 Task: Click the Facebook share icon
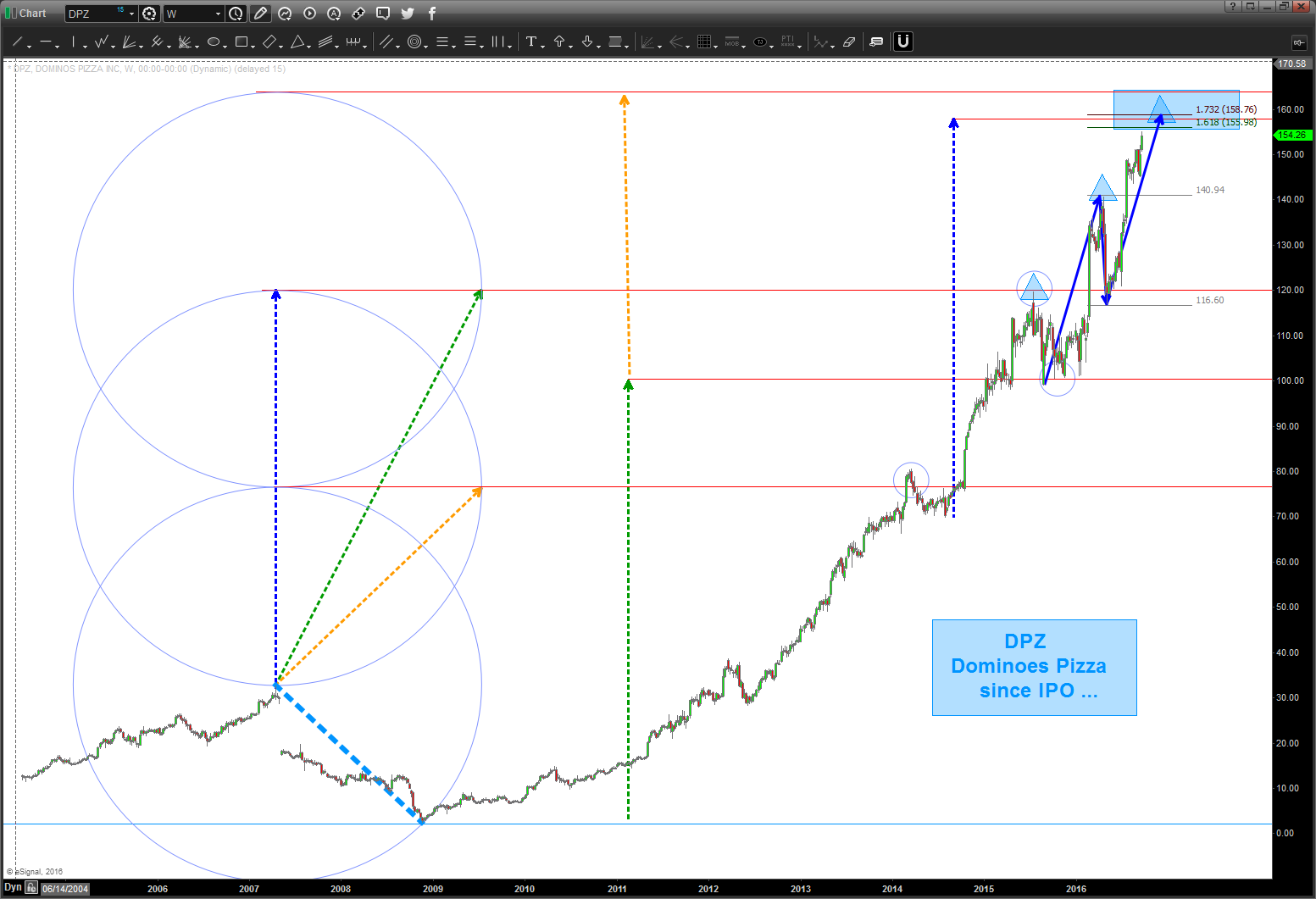click(432, 14)
